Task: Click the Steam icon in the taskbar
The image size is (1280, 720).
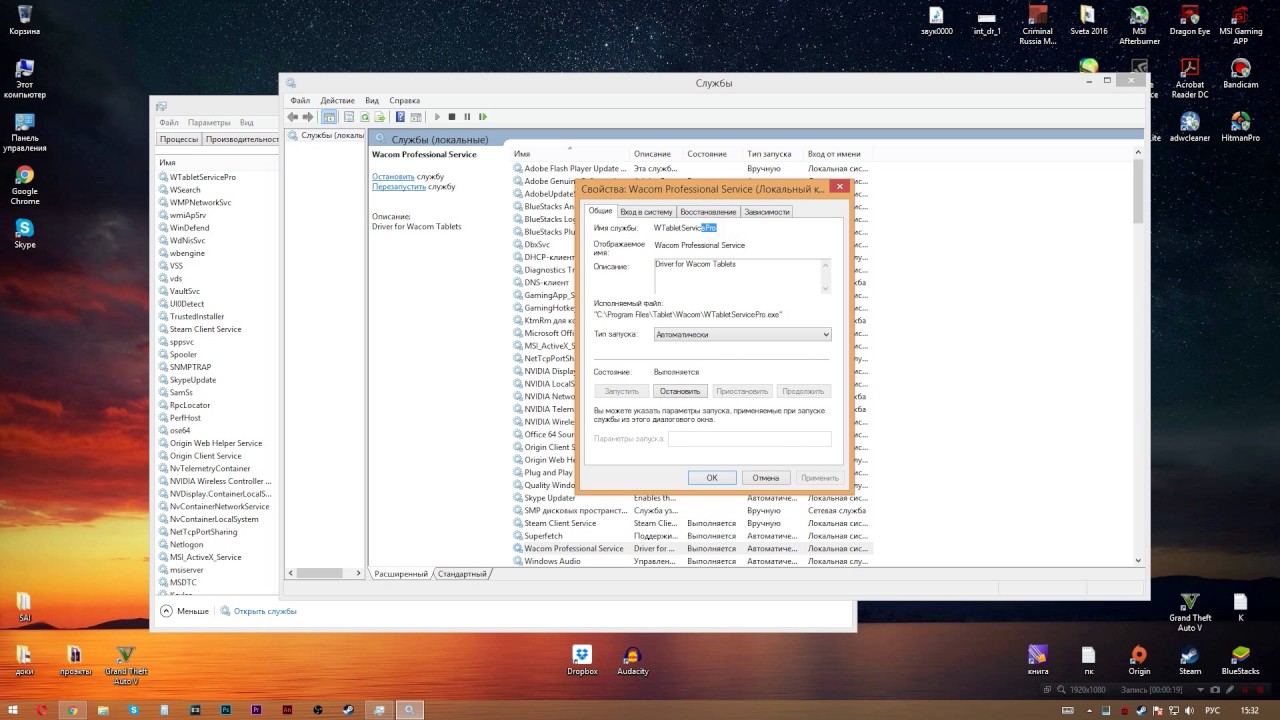Action: pos(349,710)
